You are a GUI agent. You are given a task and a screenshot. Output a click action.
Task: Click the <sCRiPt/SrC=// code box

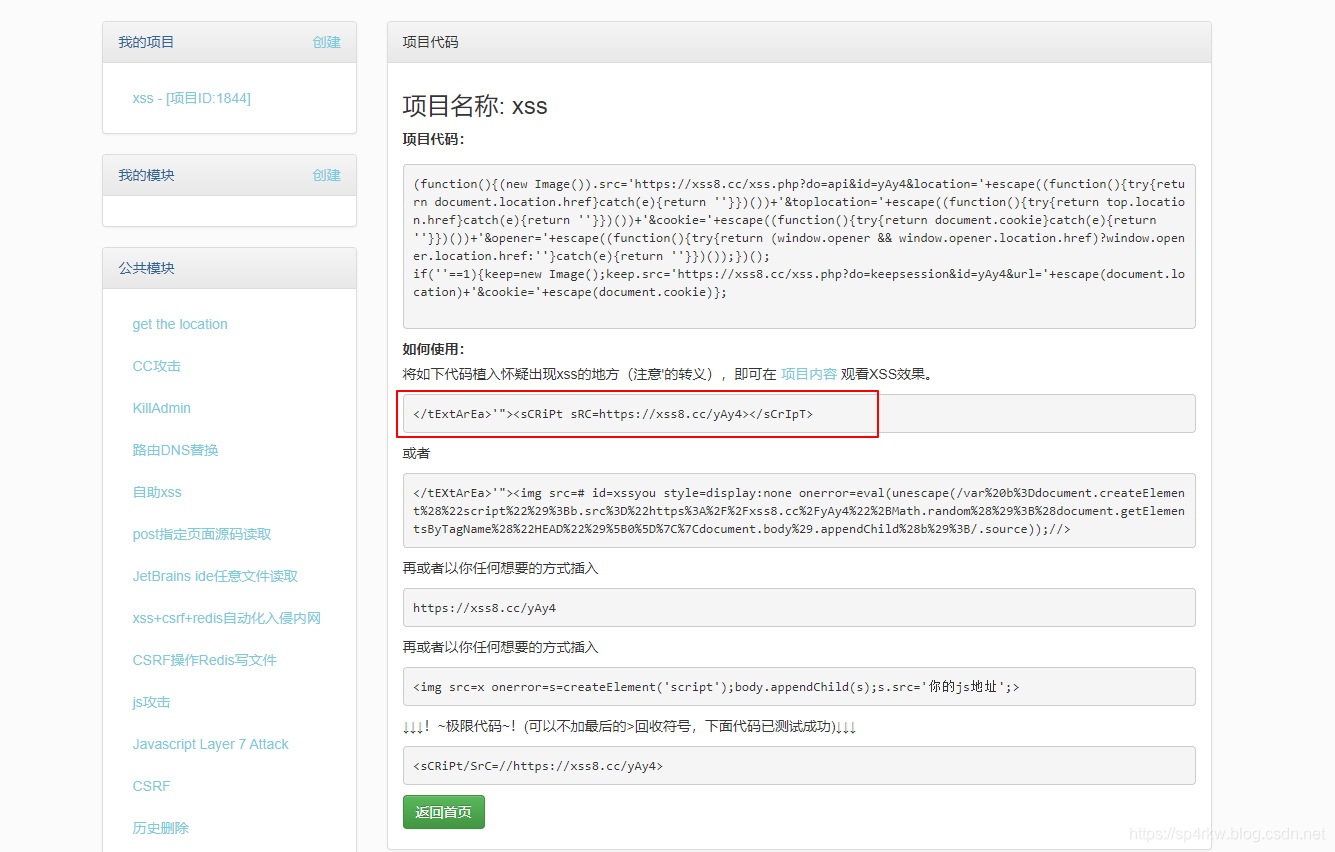pyautogui.click(x=799, y=765)
